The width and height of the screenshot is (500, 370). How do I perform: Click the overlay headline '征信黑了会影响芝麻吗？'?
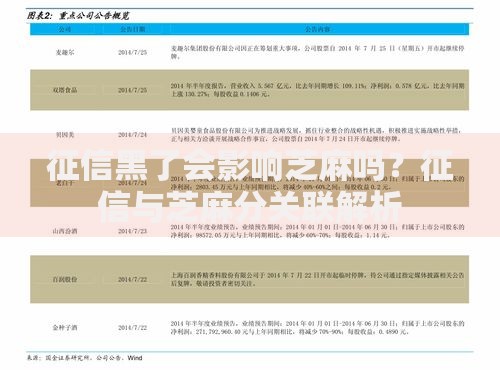(x=225, y=166)
